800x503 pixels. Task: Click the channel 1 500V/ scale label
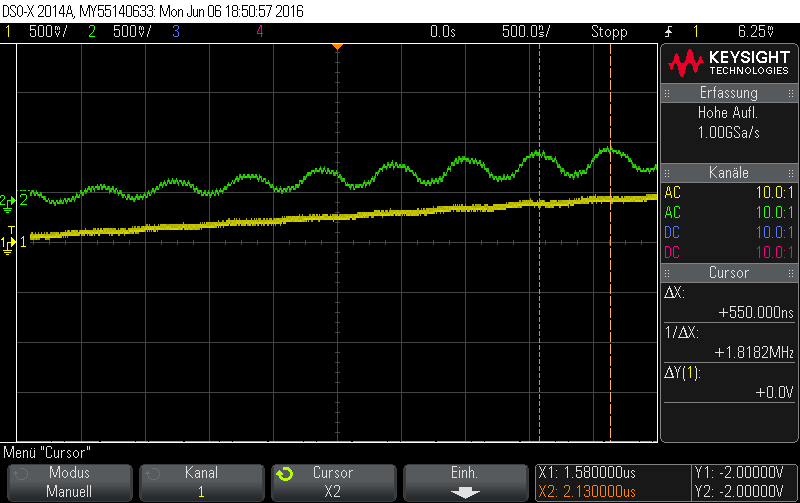47,32
